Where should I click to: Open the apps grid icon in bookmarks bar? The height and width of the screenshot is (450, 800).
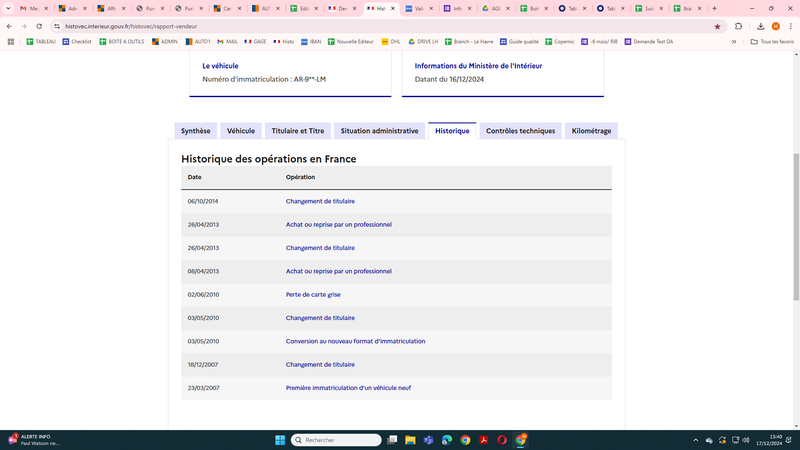click(11, 42)
